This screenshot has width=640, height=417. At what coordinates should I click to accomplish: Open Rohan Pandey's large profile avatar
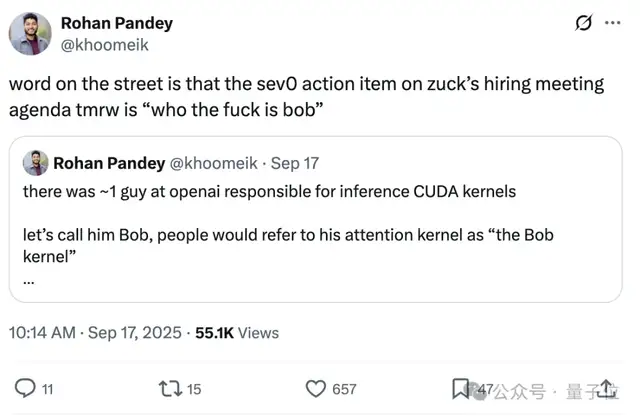tap(30, 33)
